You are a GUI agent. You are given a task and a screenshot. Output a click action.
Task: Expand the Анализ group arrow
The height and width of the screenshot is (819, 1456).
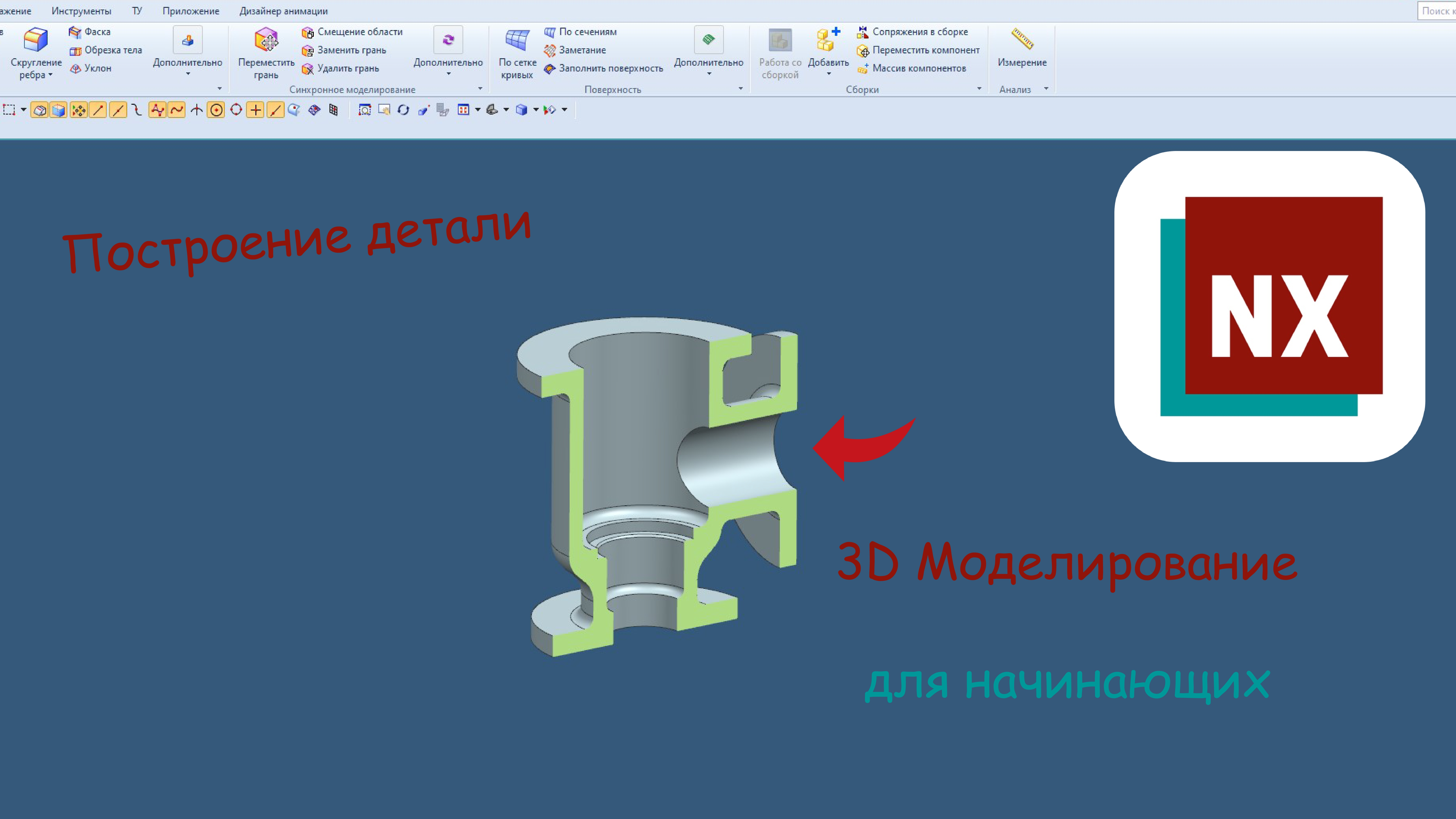click(1046, 89)
